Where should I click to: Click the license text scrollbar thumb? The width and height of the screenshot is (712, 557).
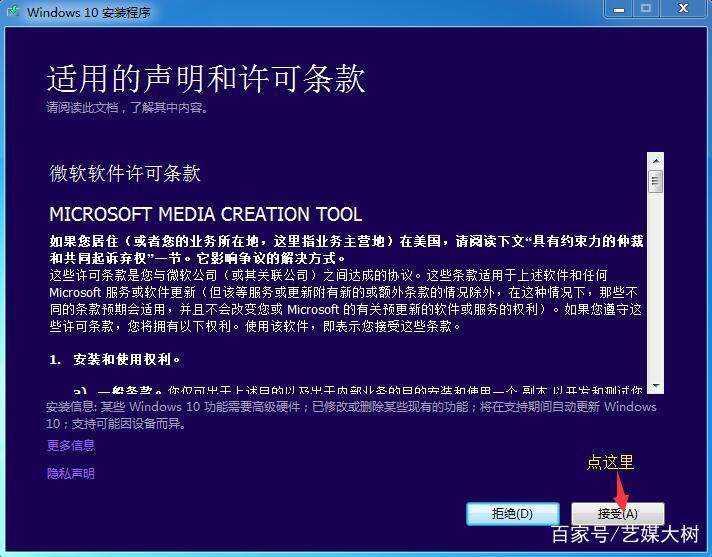point(655,181)
